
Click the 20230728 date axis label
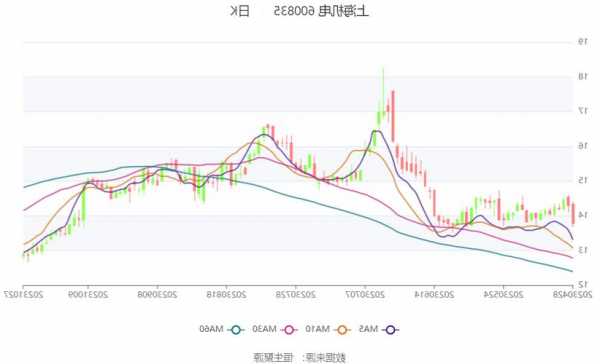point(296,294)
